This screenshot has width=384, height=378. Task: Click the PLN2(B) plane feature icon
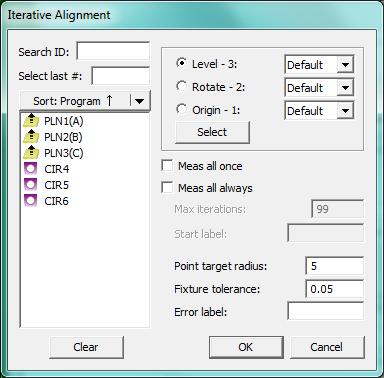(x=31, y=136)
